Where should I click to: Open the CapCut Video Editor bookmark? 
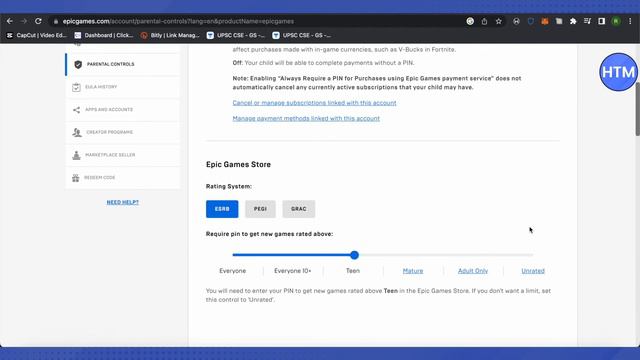(x=37, y=36)
